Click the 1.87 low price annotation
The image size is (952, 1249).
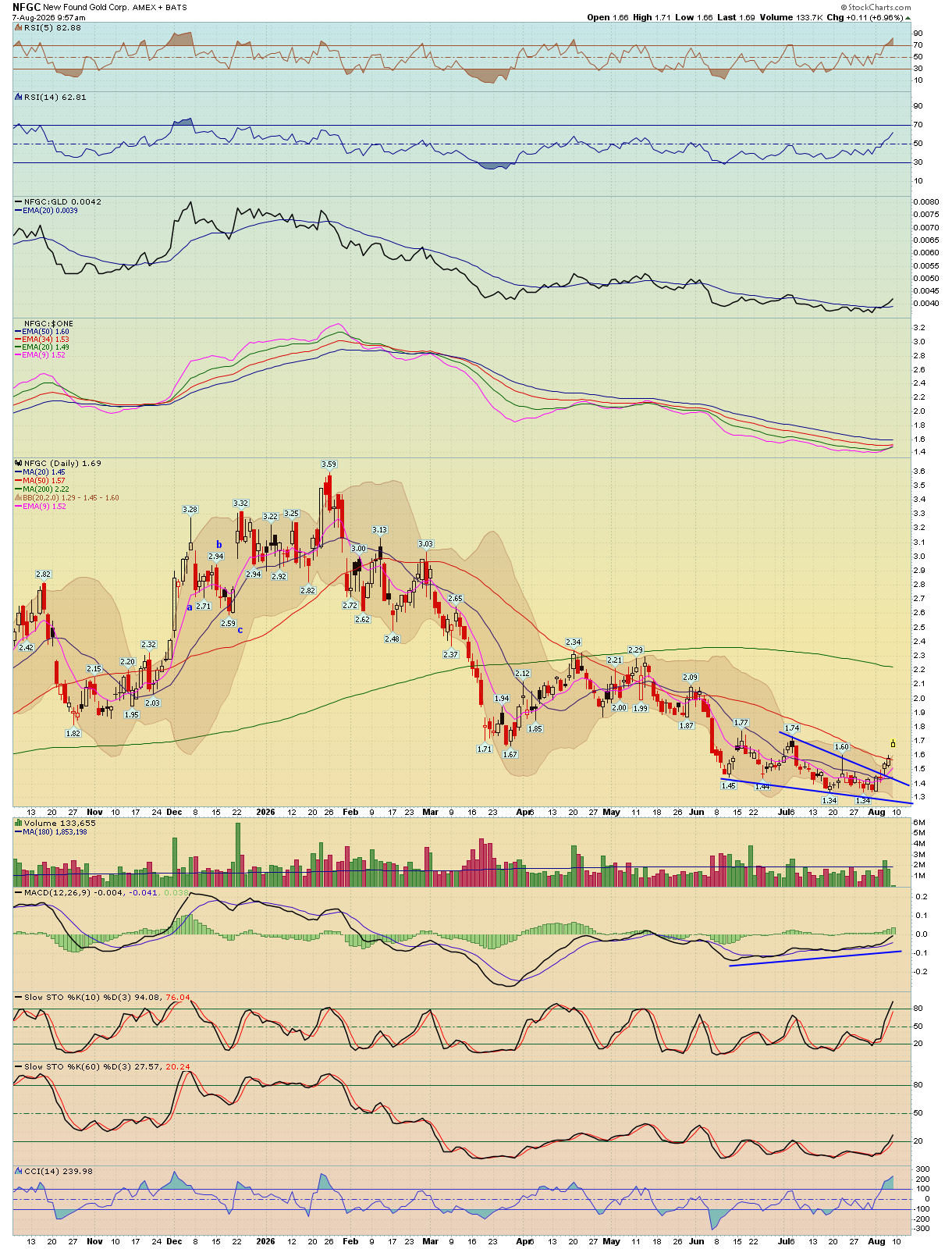point(687,726)
